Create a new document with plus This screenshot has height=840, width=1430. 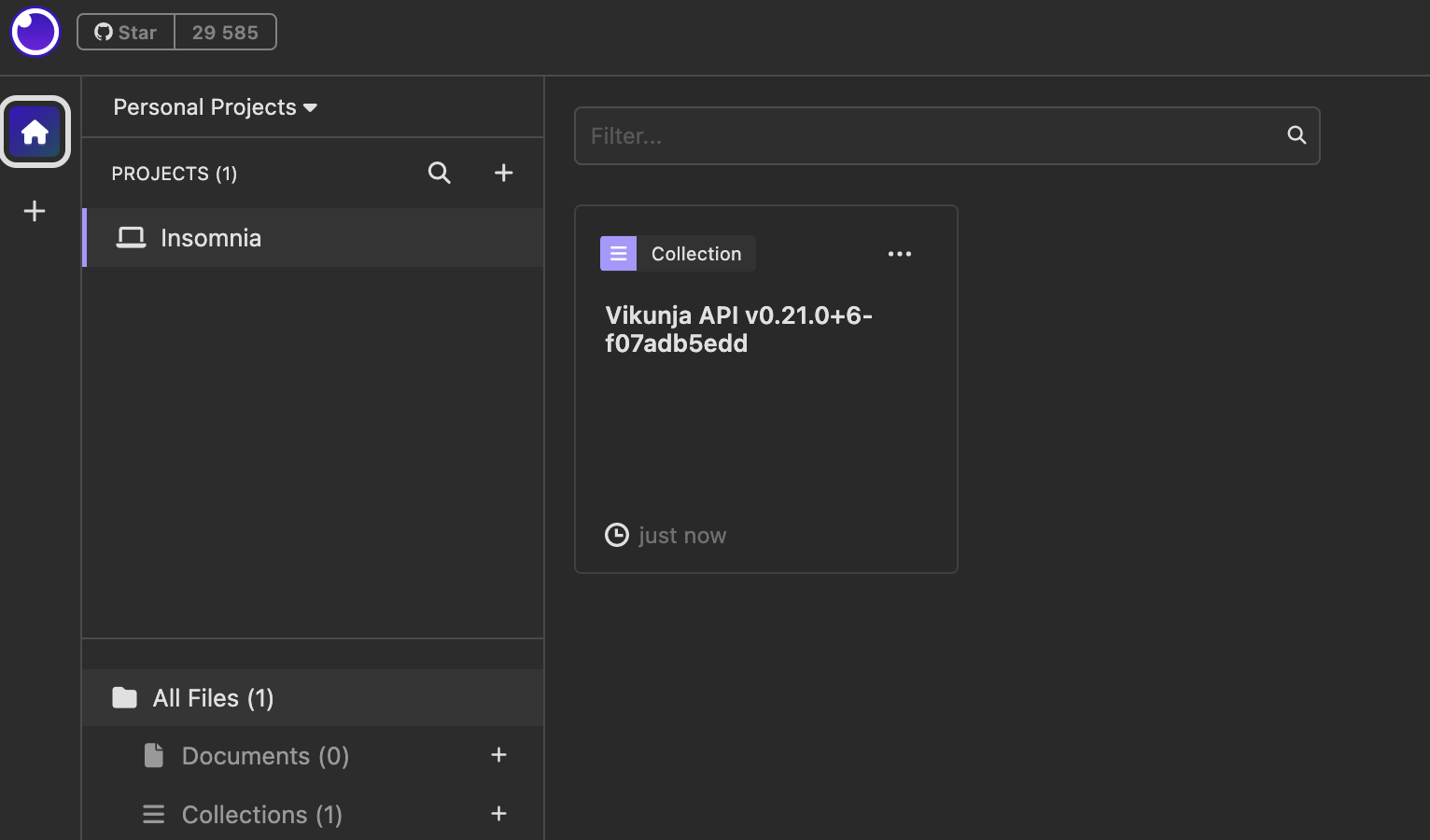[x=498, y=755]
